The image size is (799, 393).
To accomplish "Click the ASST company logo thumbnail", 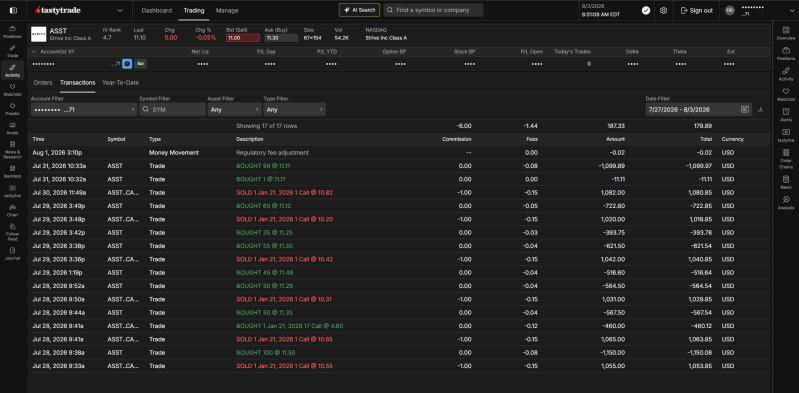I will (39, 34).
